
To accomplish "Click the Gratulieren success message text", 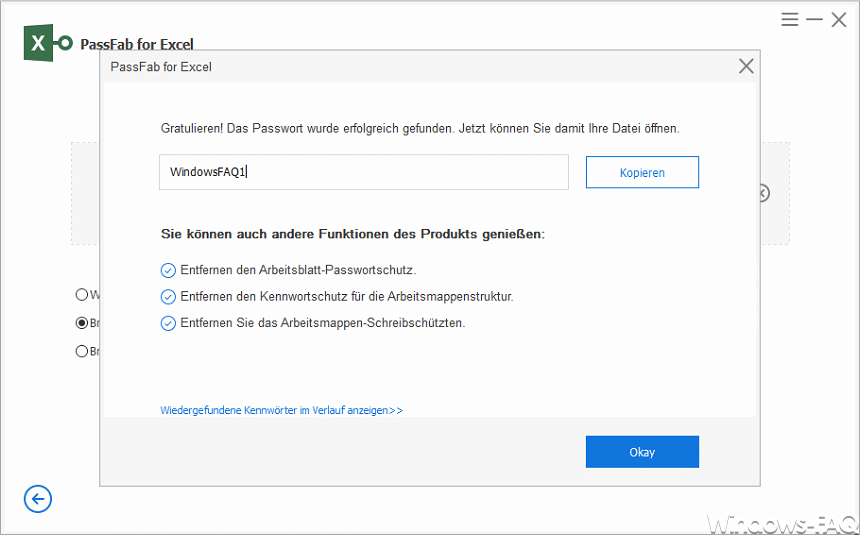I will tap(420, 128).
